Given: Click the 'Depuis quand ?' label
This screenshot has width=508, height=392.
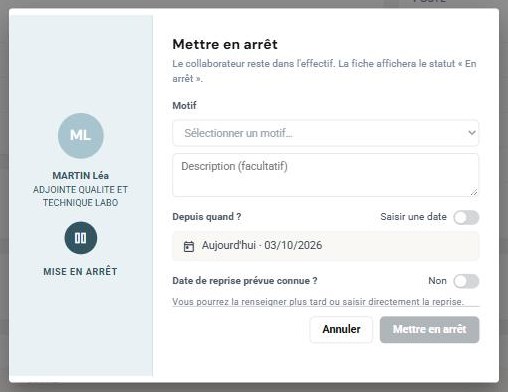Looking at the screenshot, I should point(207,217).
